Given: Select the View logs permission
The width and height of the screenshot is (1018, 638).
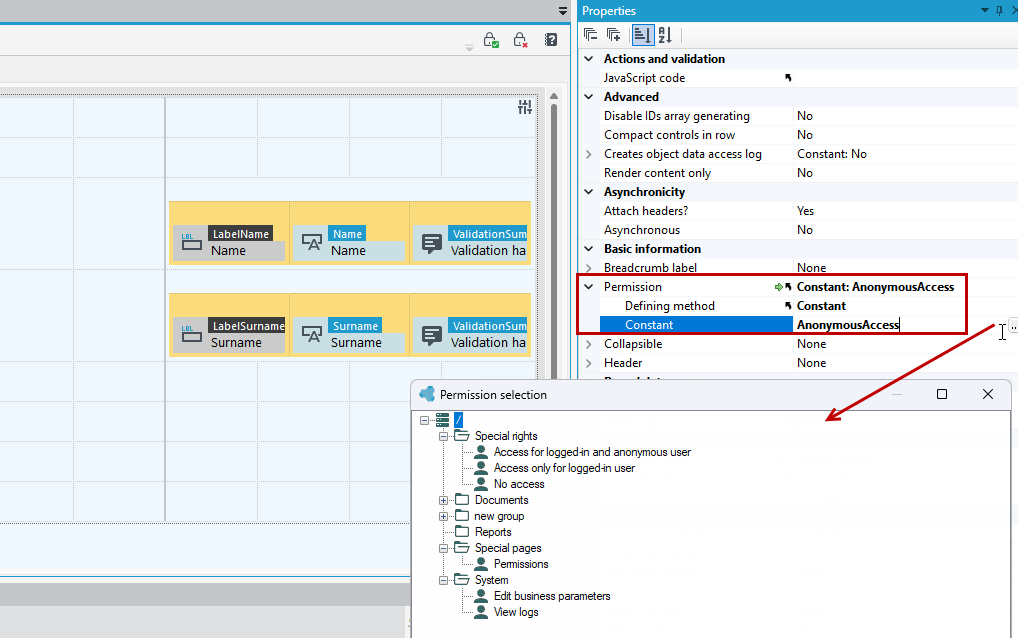Looking at the screenshot, I should 515,612.
